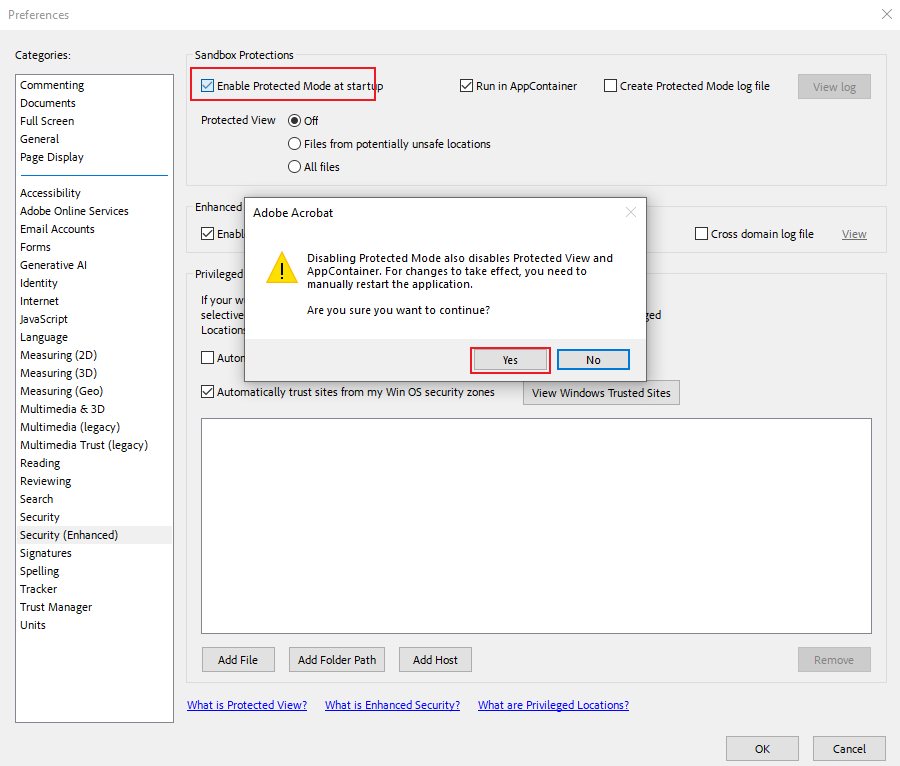Click the Add Host button
900x766 pixels.
point(435,659)
